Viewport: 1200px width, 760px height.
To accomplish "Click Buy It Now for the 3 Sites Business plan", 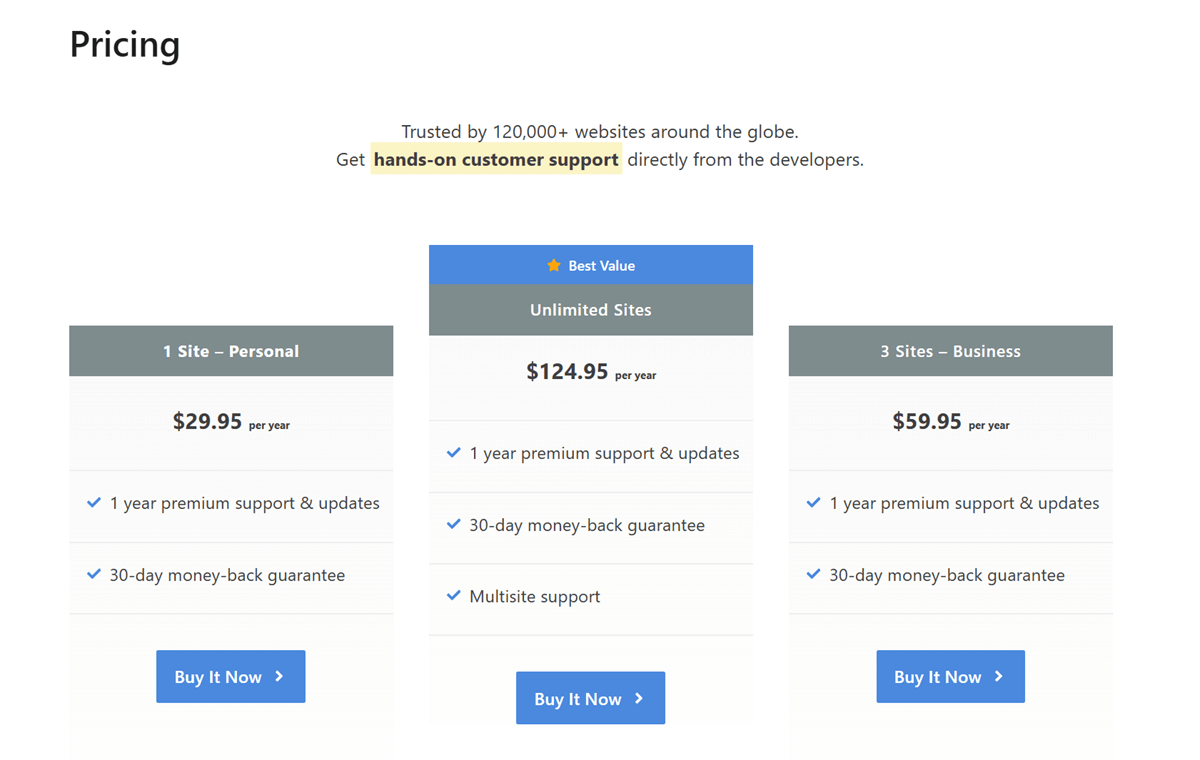I will 950,676.
